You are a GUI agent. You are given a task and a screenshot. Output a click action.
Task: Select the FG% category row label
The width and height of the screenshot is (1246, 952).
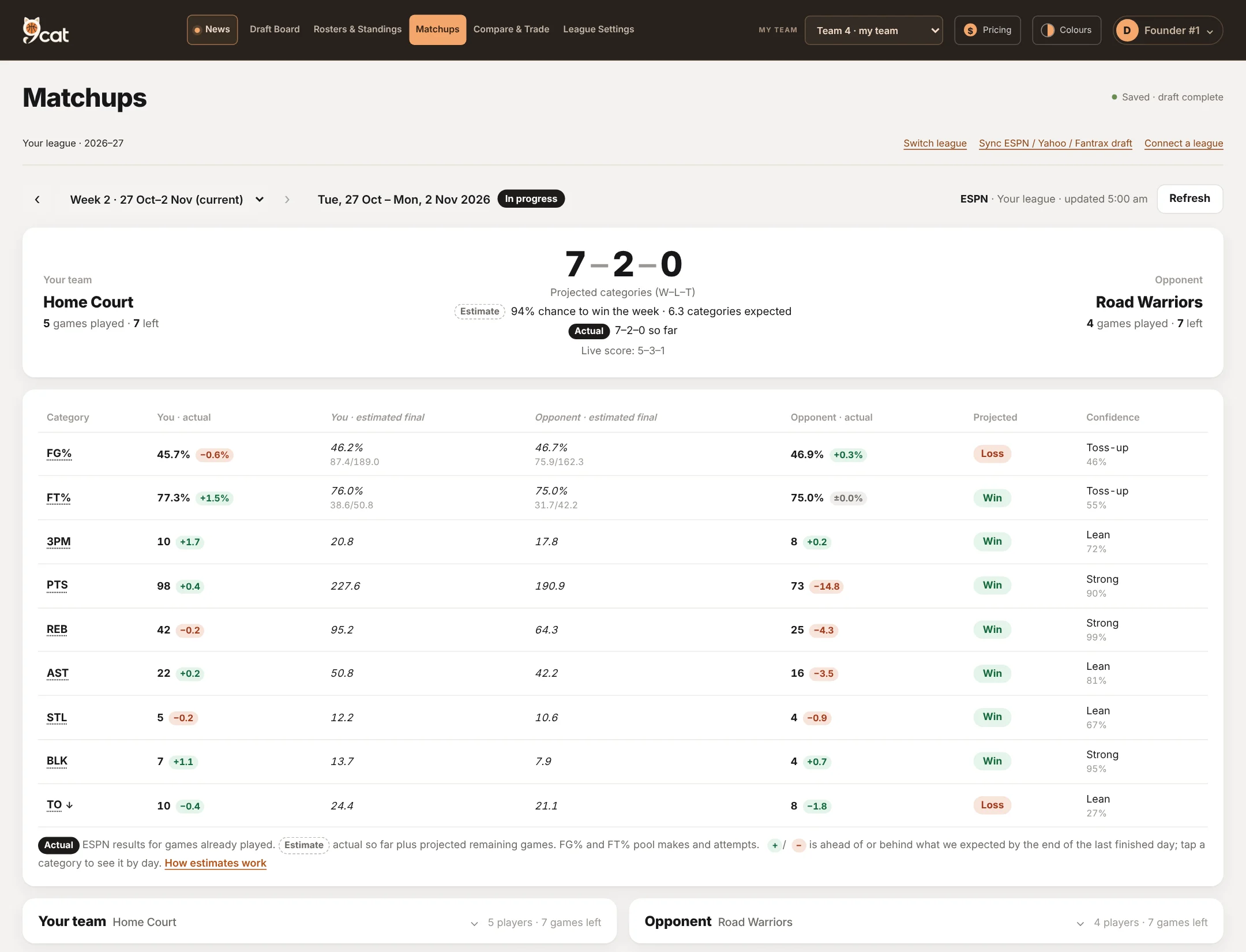[x=59, y=453]
